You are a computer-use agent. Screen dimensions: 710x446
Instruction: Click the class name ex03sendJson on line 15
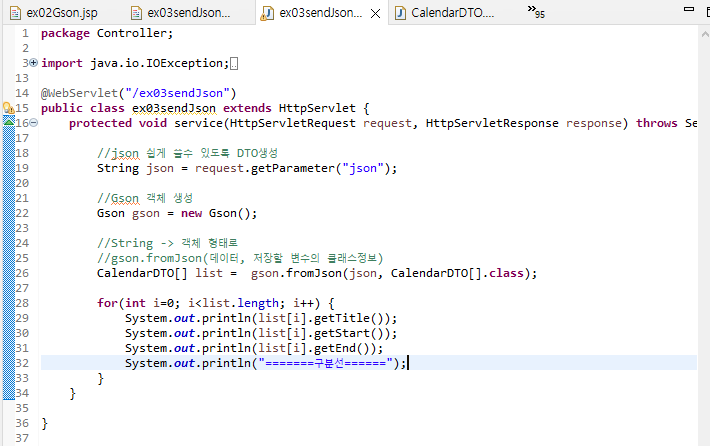coord(174,109)
